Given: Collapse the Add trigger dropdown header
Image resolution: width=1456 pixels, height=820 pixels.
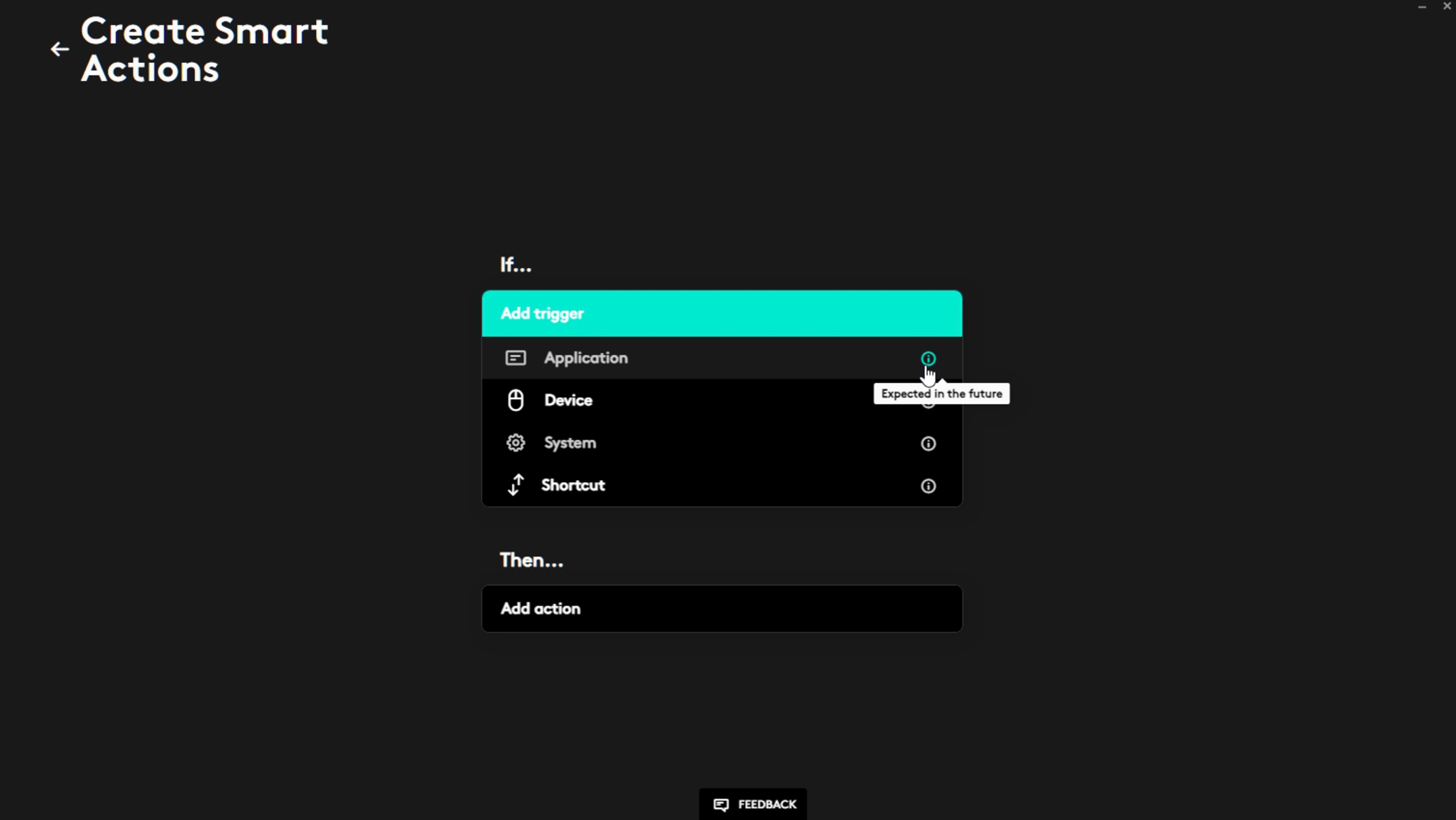Looking at the screenshot, I should (721, 314).
